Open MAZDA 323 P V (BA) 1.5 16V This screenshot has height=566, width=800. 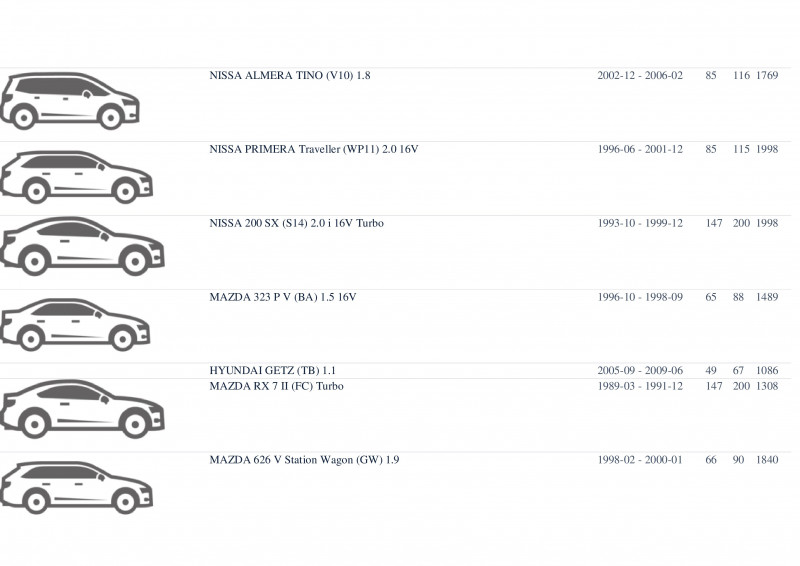[x=283, y=297]
